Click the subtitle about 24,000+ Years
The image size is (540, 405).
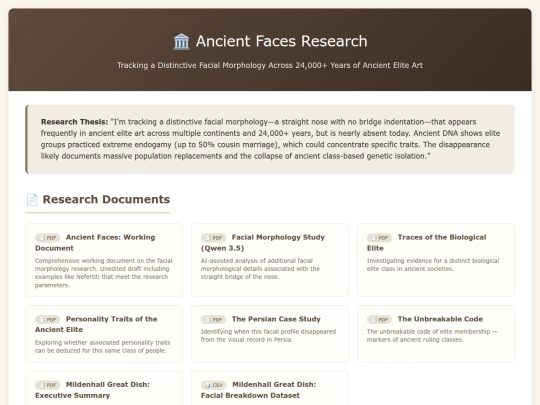270,65
